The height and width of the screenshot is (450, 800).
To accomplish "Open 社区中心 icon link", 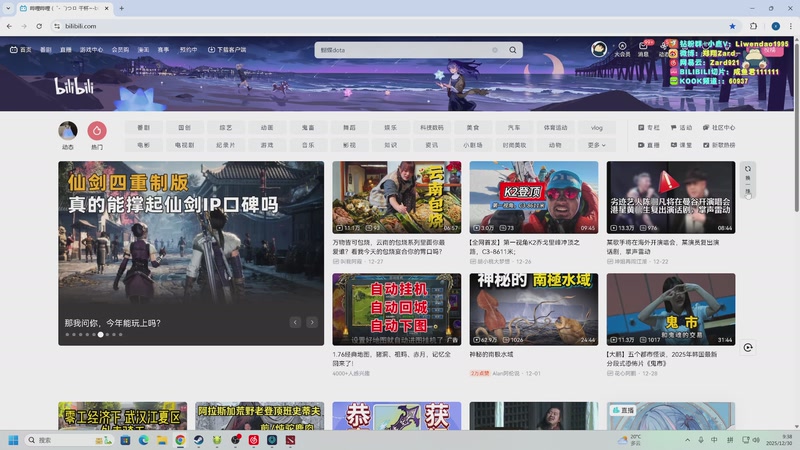I will [719, 128].
